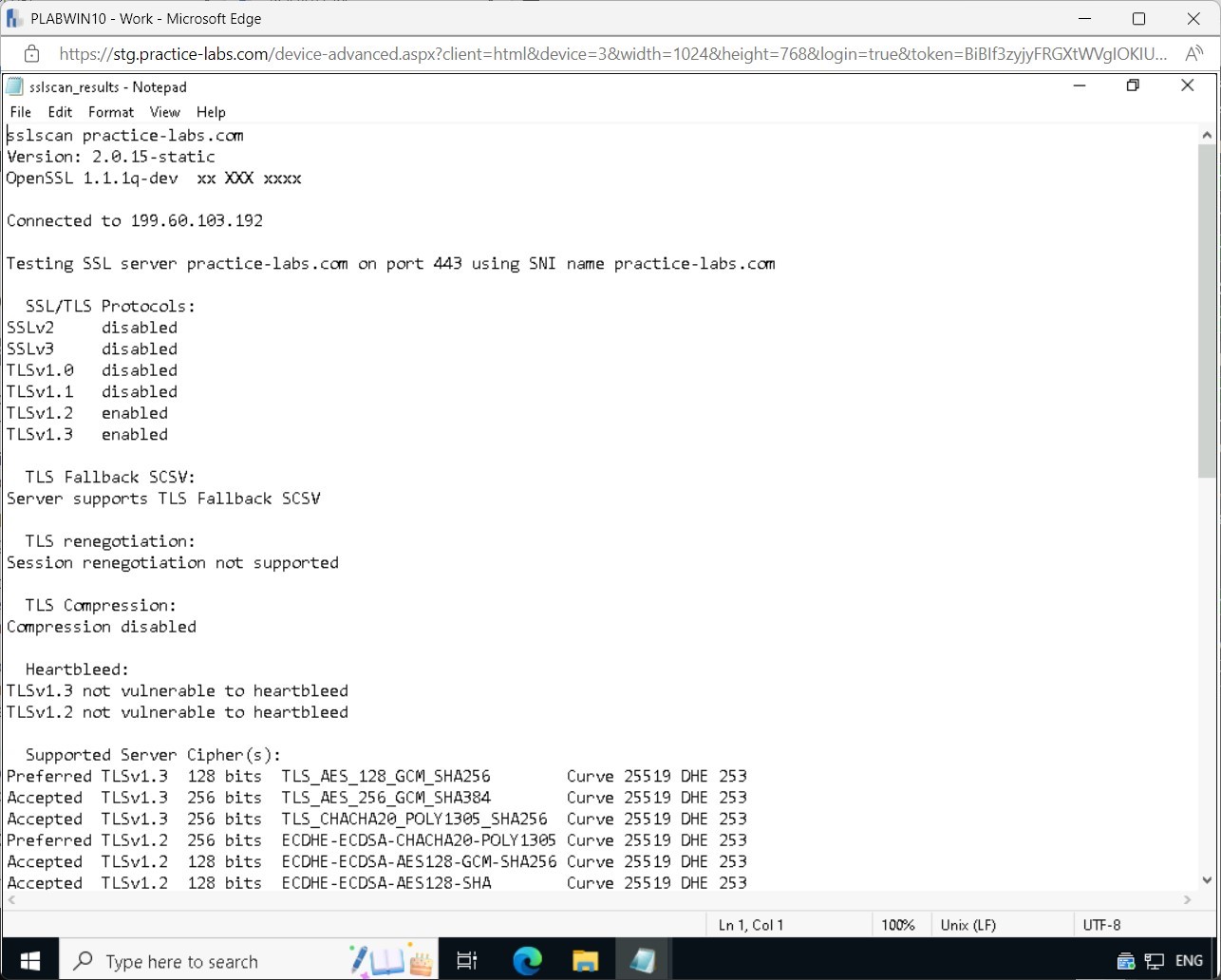Click the 'Compression disabled' line

pos(102,627)
